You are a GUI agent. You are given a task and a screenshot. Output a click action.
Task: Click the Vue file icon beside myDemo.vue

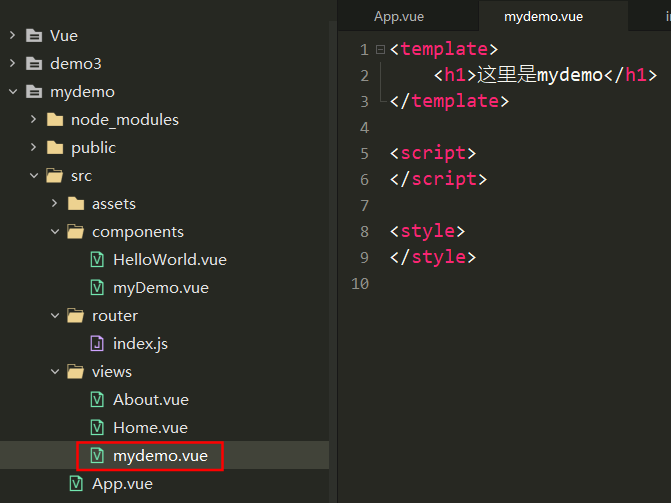[97, 287]
